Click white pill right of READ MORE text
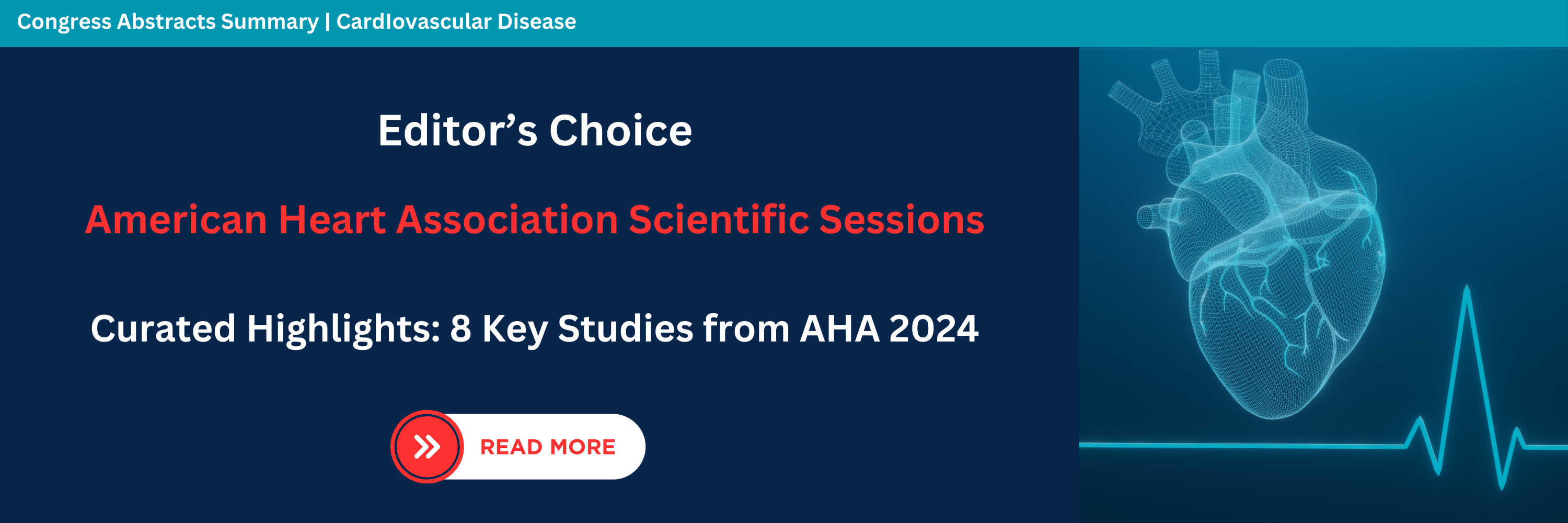Image resolution: width=1568 pixels, height=523 pixels. point(631,447)
